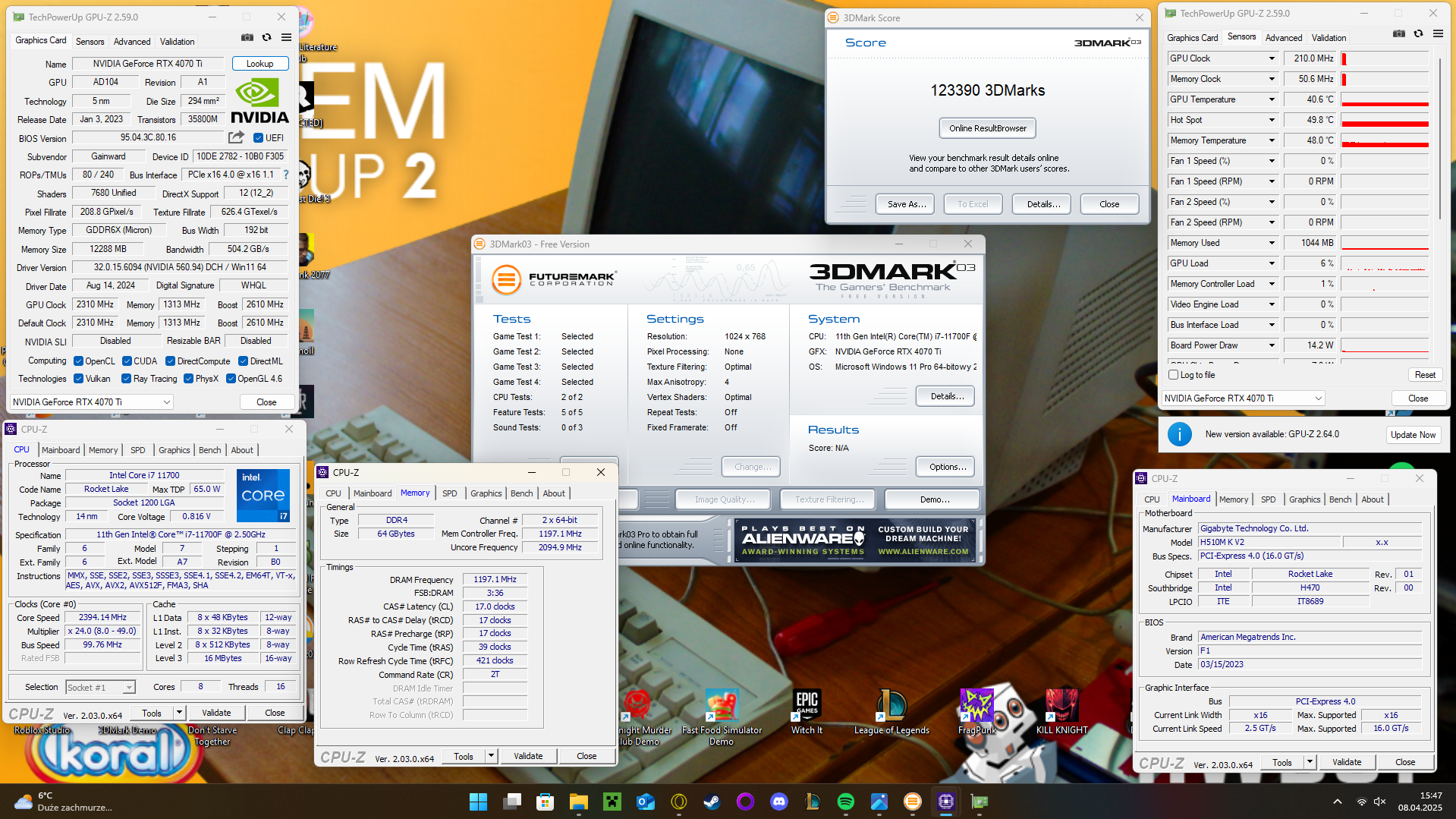This screenshot has height=819, width=1456.
Task: Enable the Log to file checkbox
Action: click(x=1174, y=375)
